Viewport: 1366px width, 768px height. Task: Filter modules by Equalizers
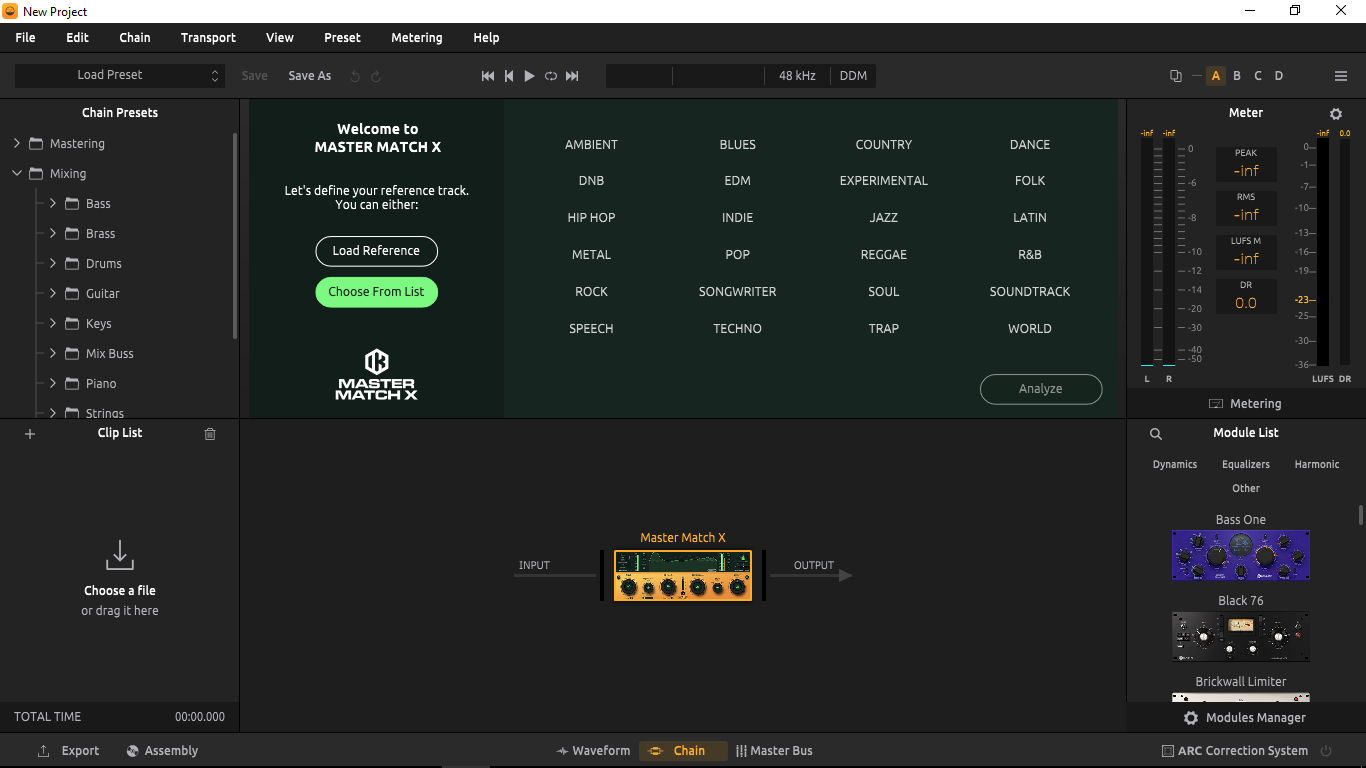[x=1246, y=465]
